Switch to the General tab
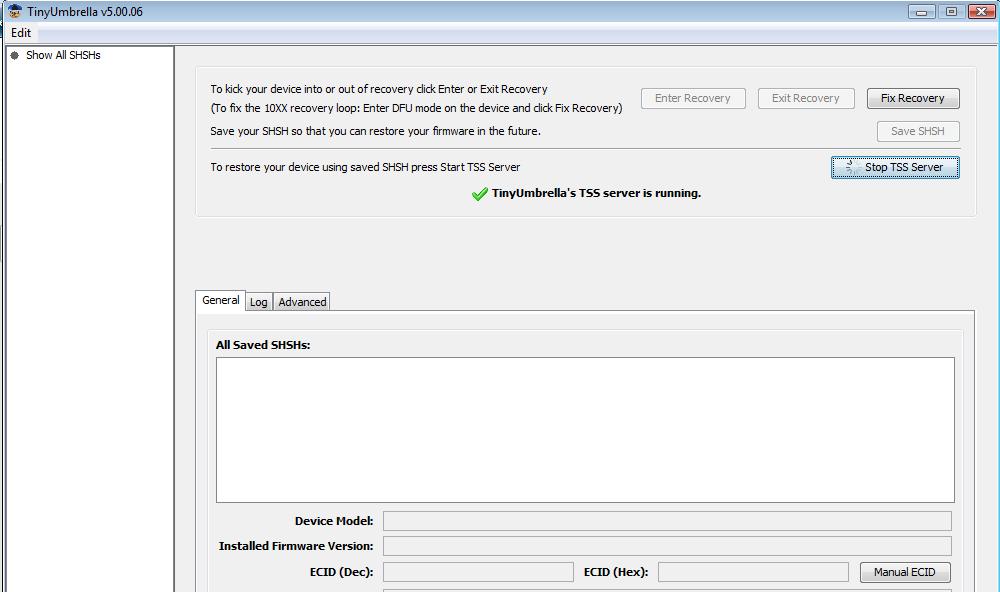 coord(221,300)
